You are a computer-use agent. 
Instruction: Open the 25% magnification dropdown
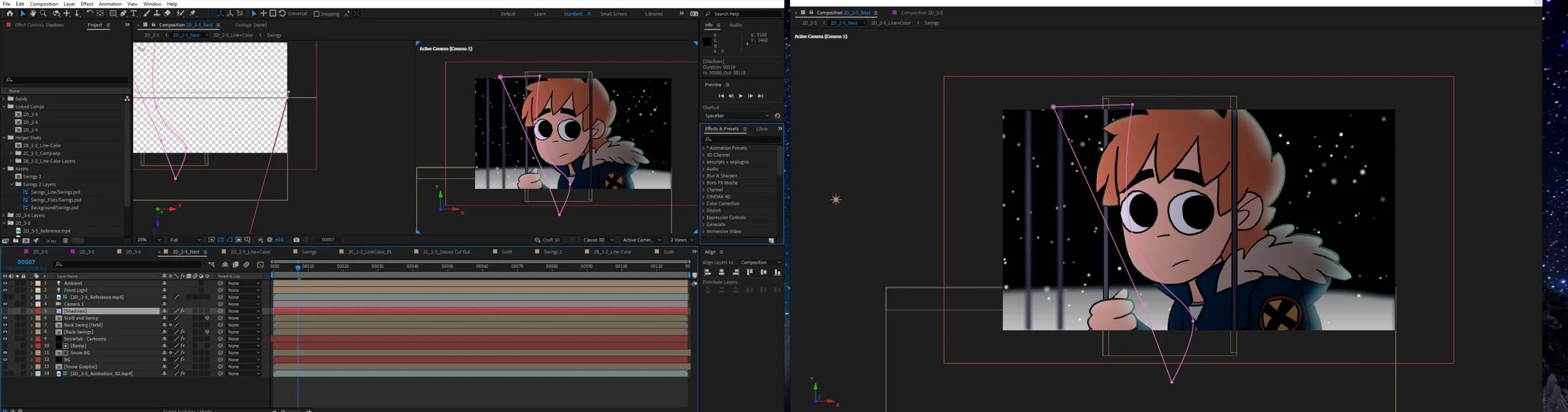coord(149,240)
